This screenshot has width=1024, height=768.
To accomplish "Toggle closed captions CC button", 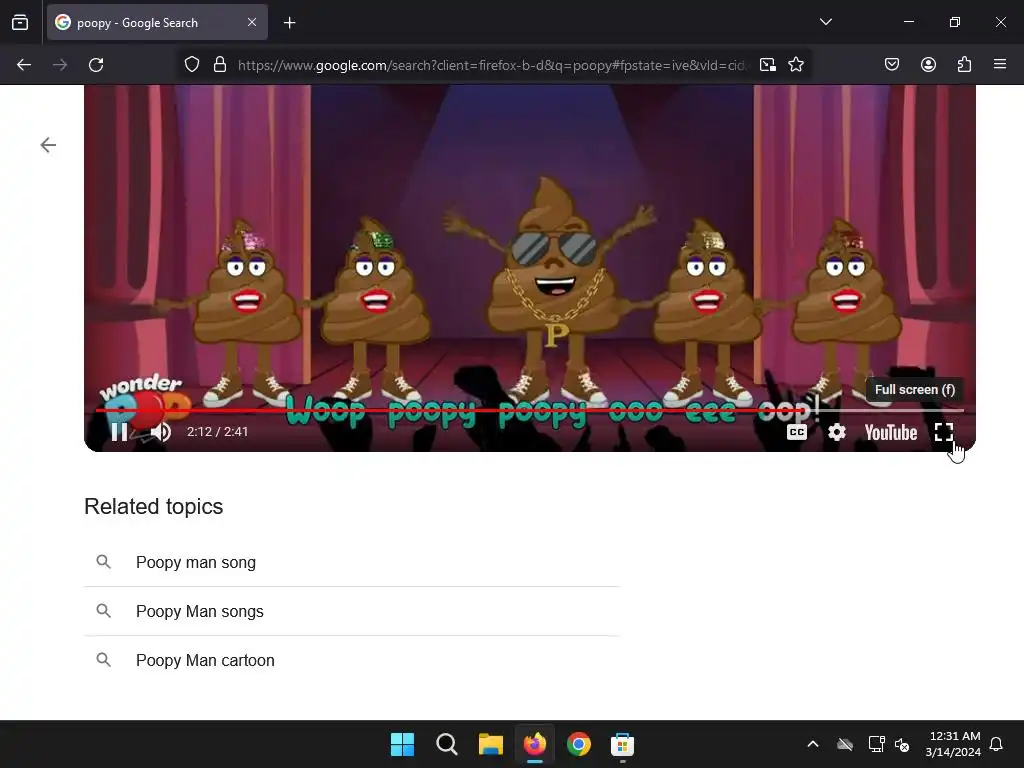I will (797, 432).
